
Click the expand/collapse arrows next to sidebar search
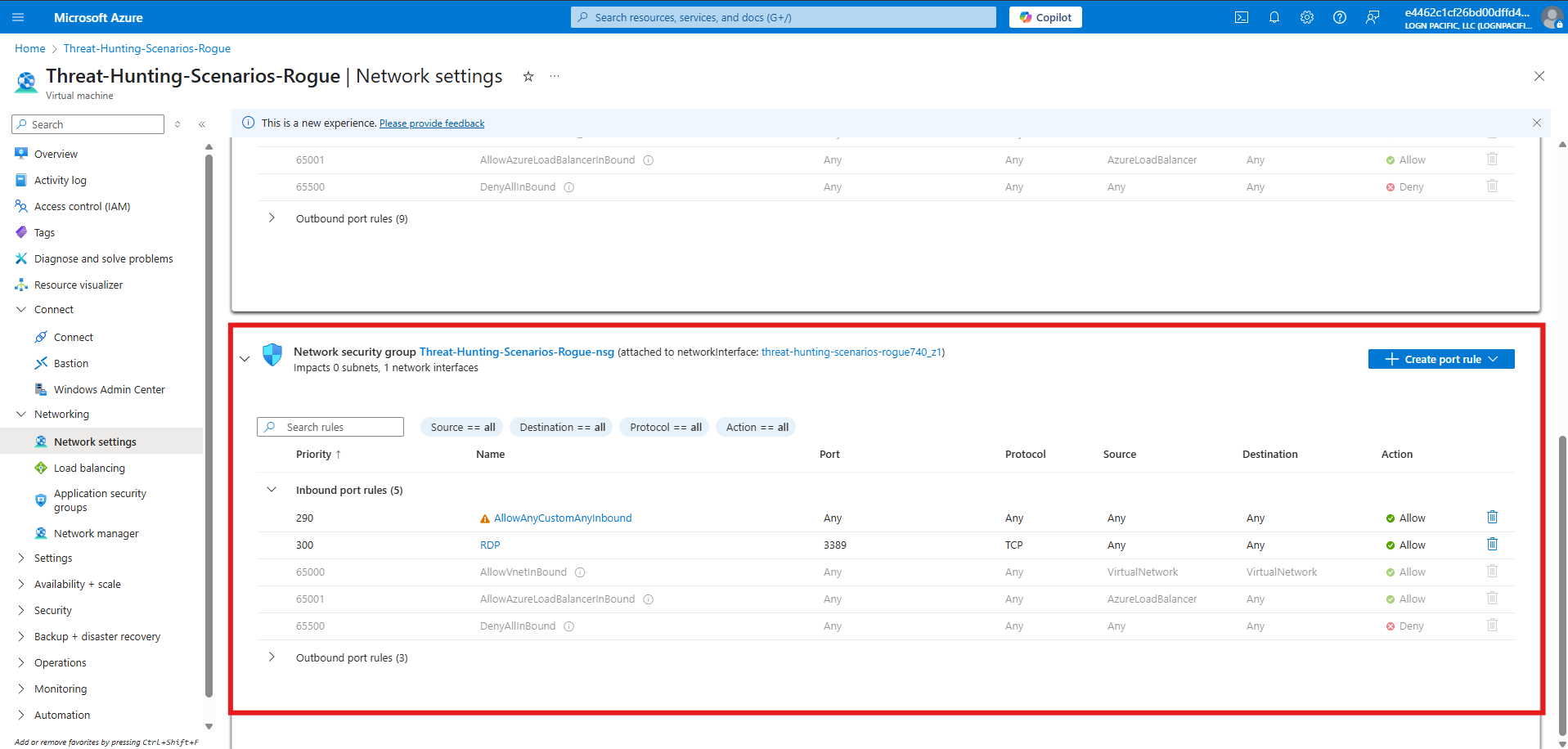point(177,124)
